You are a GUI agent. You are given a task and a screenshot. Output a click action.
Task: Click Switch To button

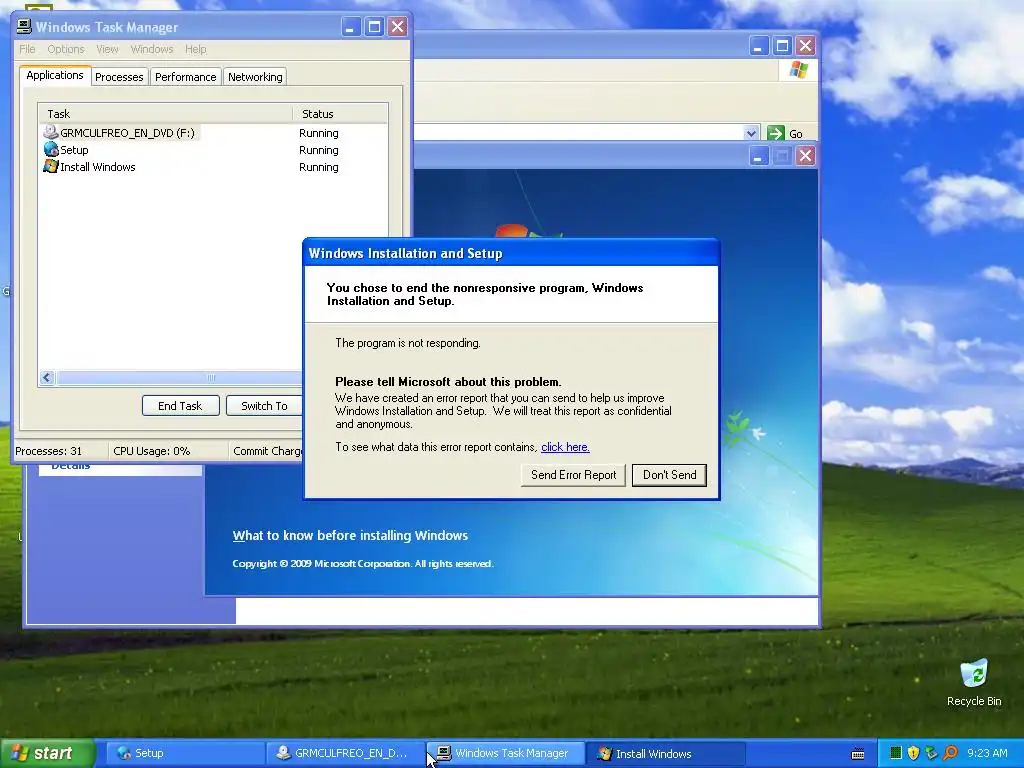264,406
